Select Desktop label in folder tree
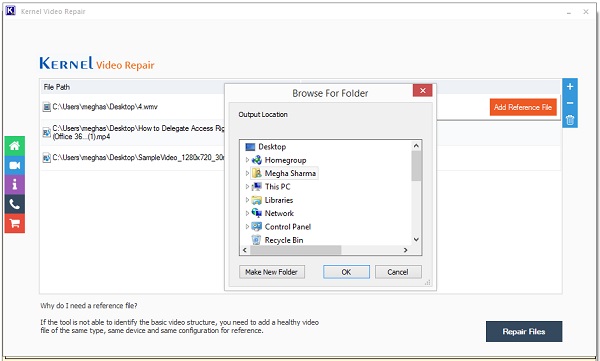600x361 pixels. pyautogui.click(x=272, y=147)
